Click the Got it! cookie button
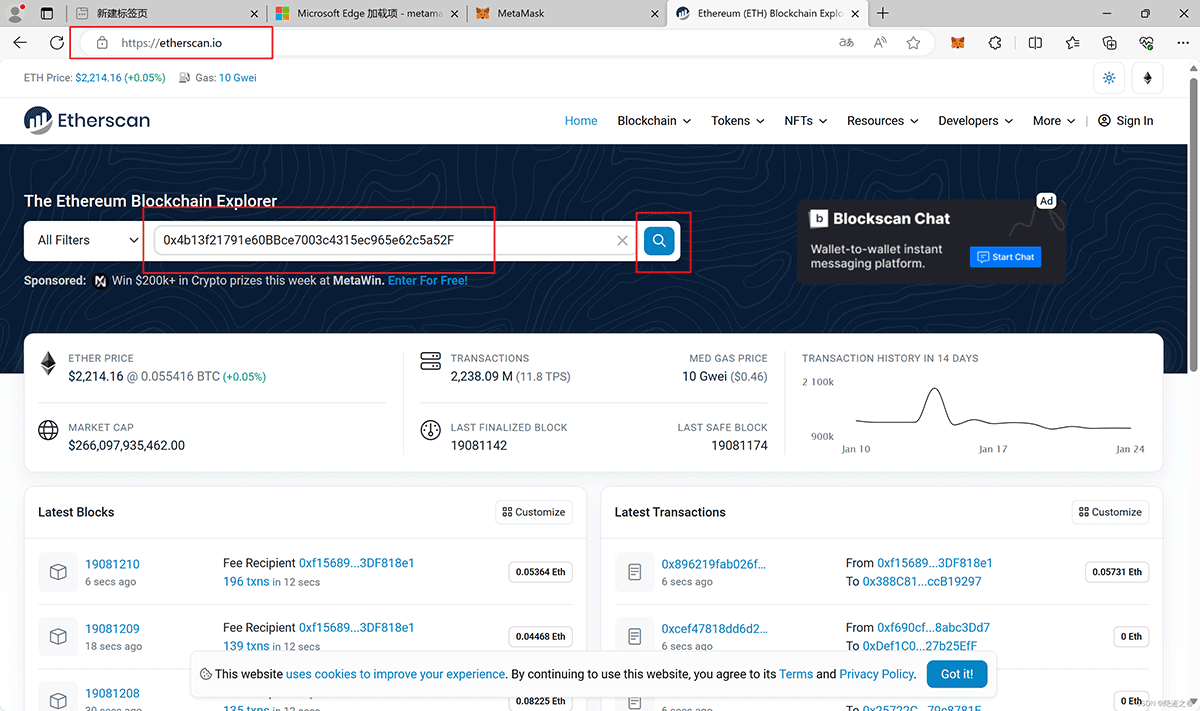 [956, 674]
